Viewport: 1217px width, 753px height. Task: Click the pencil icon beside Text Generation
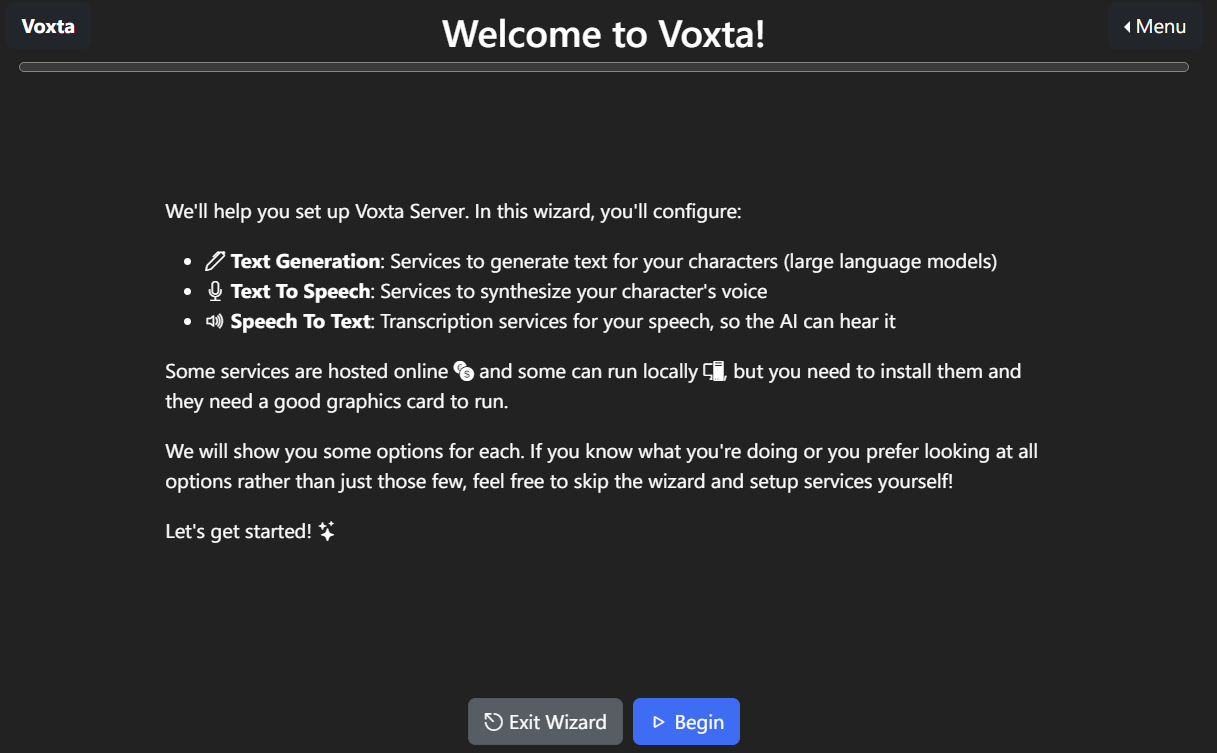[x=215, y=262]
